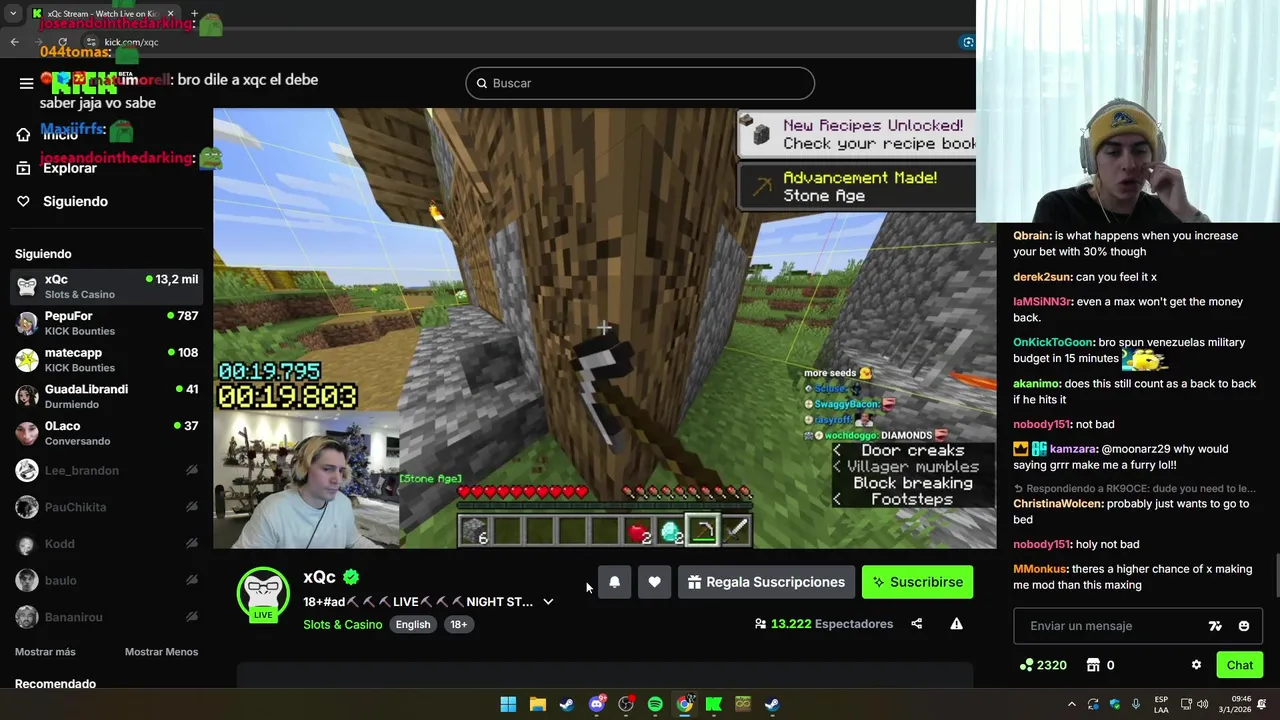Click chat username IaMSiNN3r
The width and height of the screenshot is (1280, 720).
click(x=1042, y=302)
